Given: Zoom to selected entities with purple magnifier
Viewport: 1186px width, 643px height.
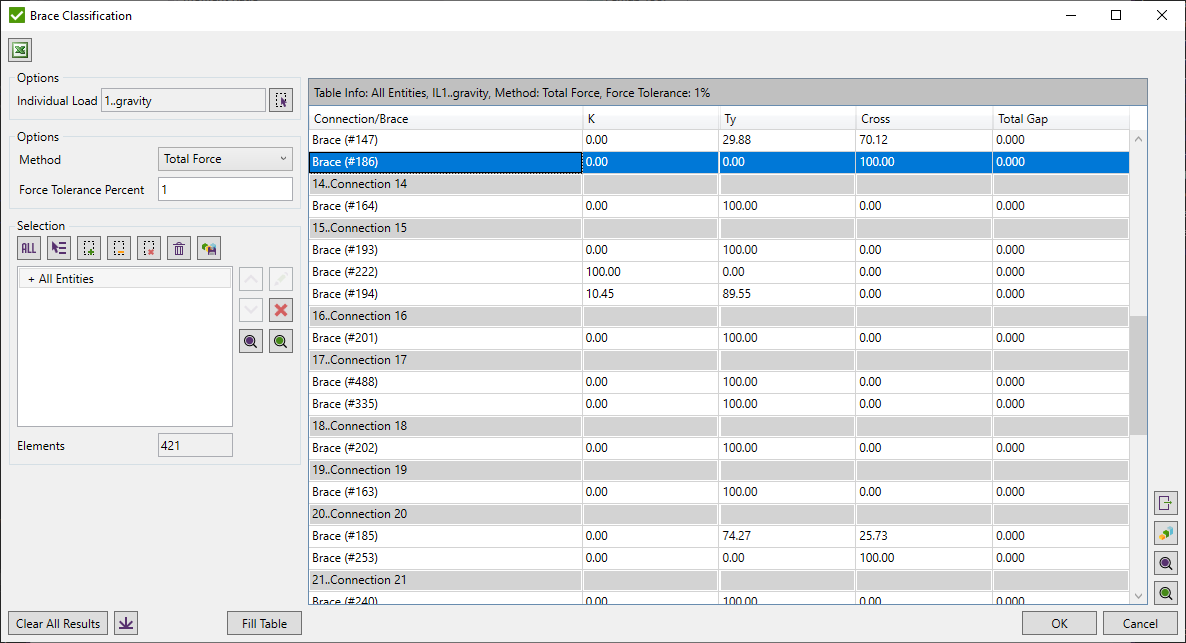Looking at the screenshot, I should (251, 340).
